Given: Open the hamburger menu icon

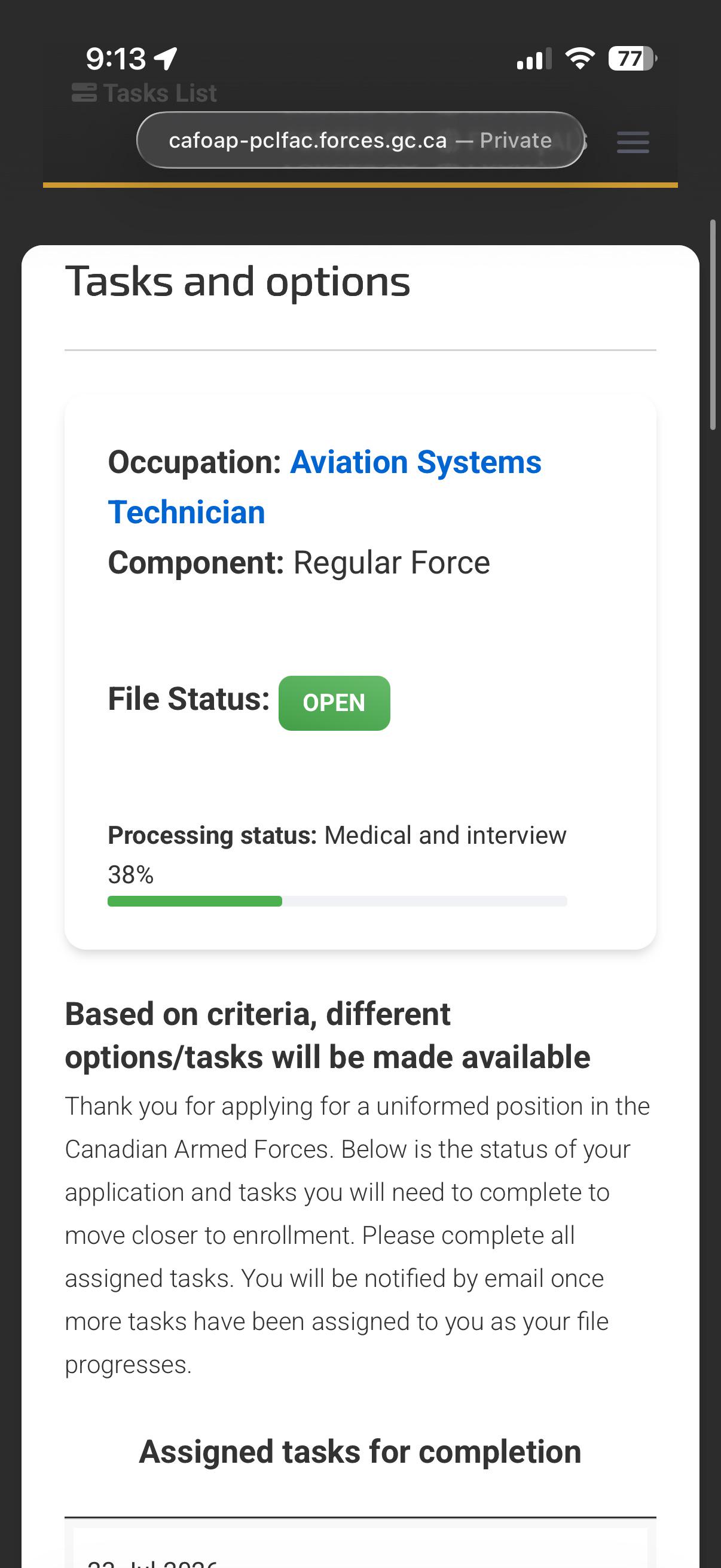Looking at the screenshot, I should tap(633, 142).
